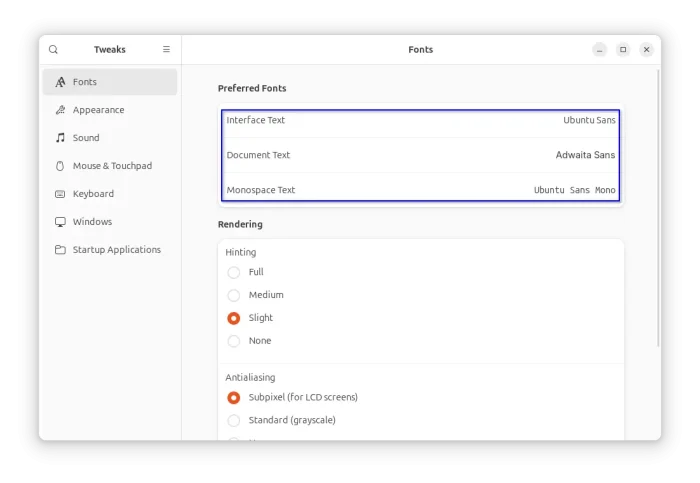Image resolution: width=700 pixels, height=483 pixels.
Task: Switch to the Appearance page
Action: (110, 110)
